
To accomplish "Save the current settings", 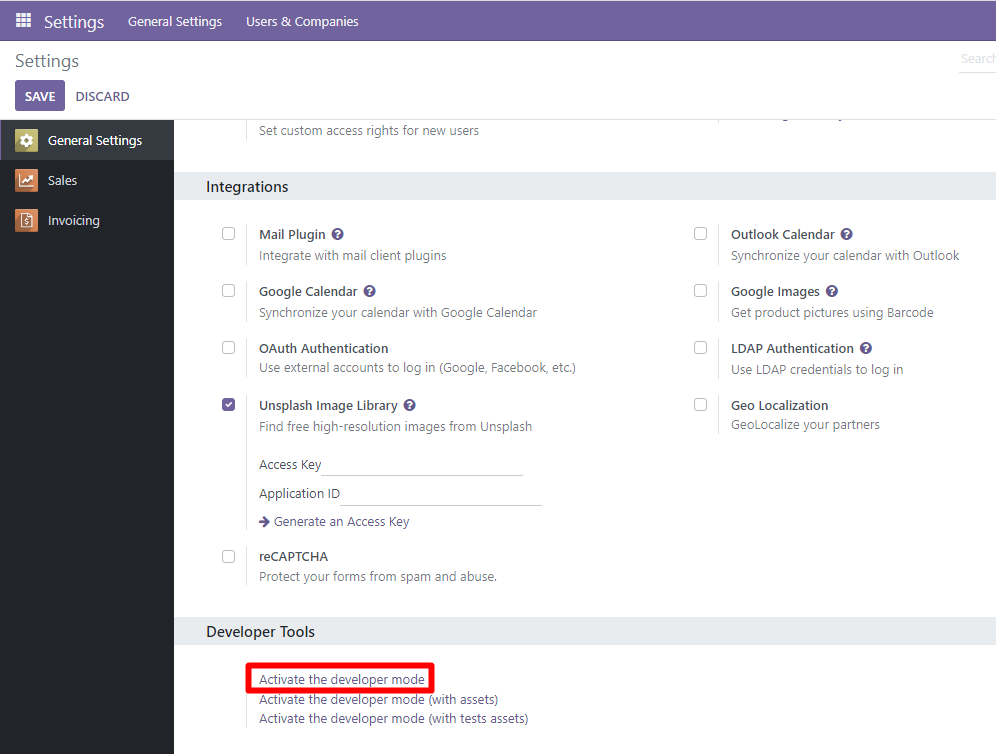I will (39, 95).
